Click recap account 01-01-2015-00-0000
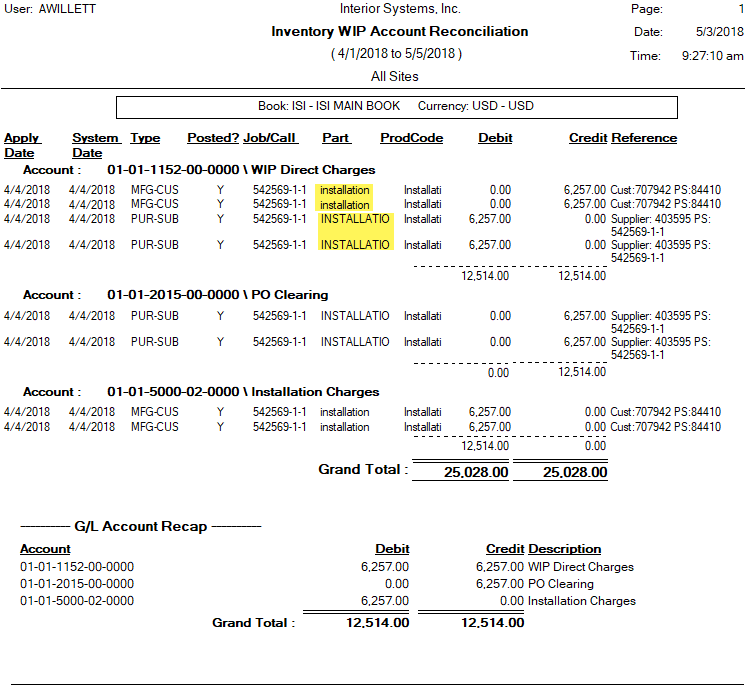This screenshot has height=698, width=750. point(77,584)
